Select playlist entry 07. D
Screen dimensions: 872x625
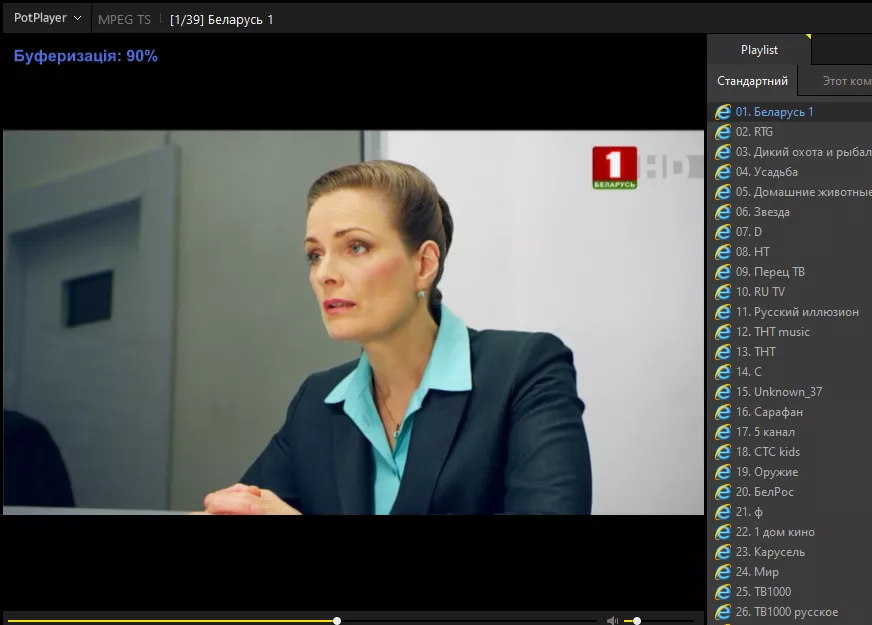coord(790,232)
